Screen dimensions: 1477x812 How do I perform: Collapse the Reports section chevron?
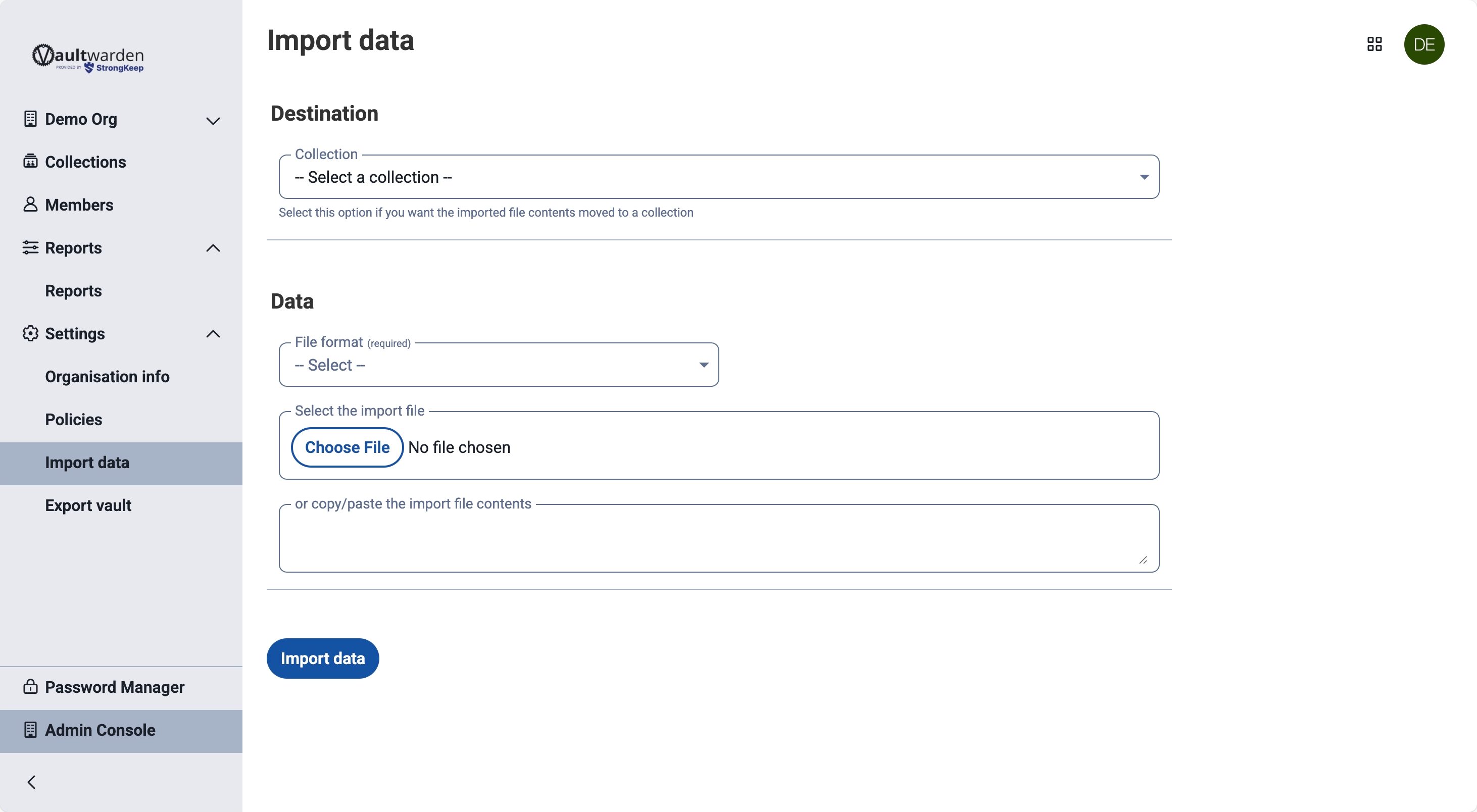click(213, 248)
